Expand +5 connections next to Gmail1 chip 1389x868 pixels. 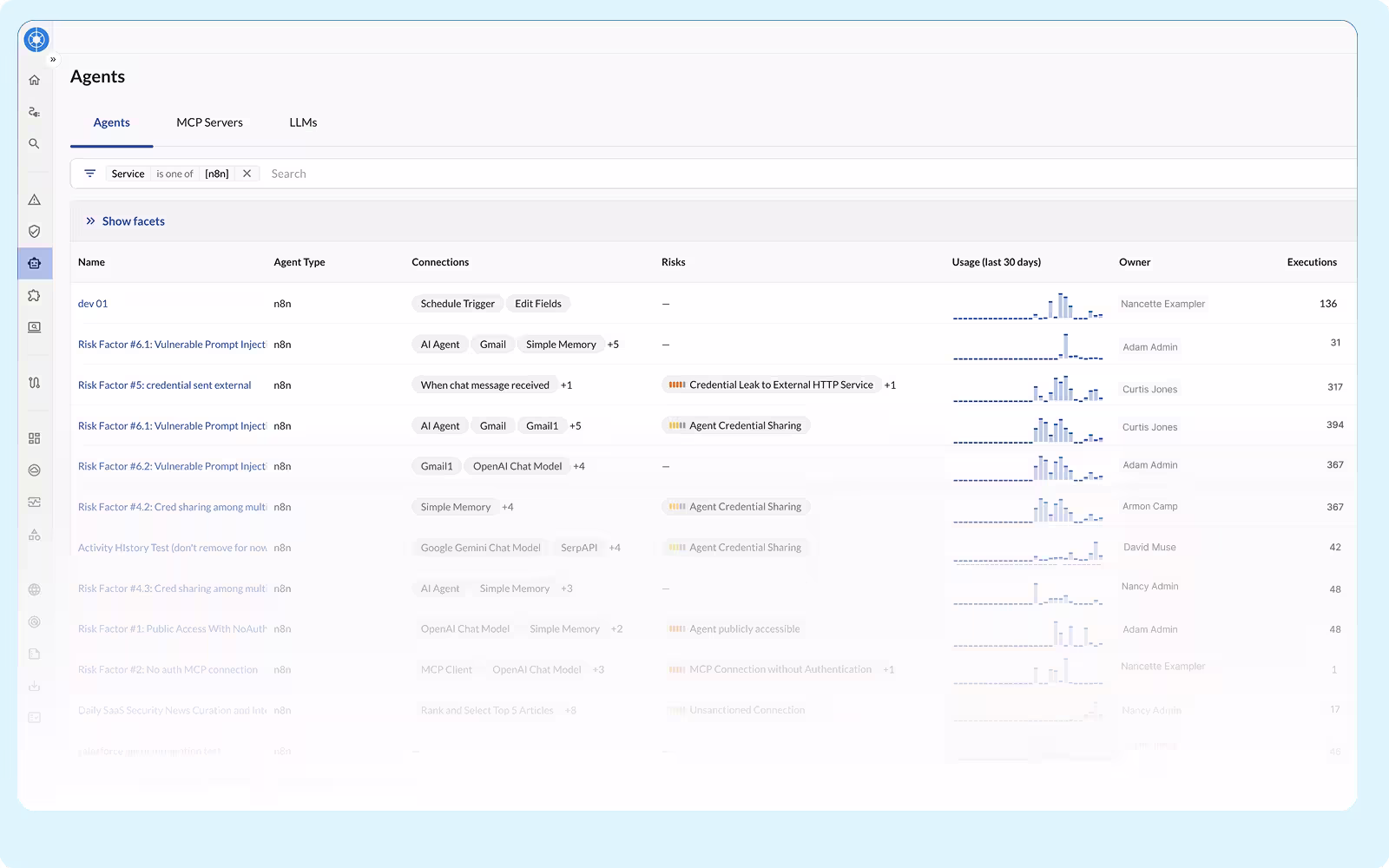[x=575, y=426]
